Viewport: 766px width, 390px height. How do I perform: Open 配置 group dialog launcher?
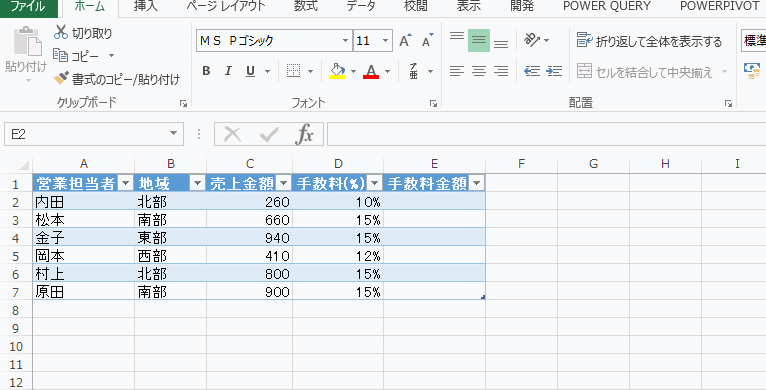[x=728, y=103]
